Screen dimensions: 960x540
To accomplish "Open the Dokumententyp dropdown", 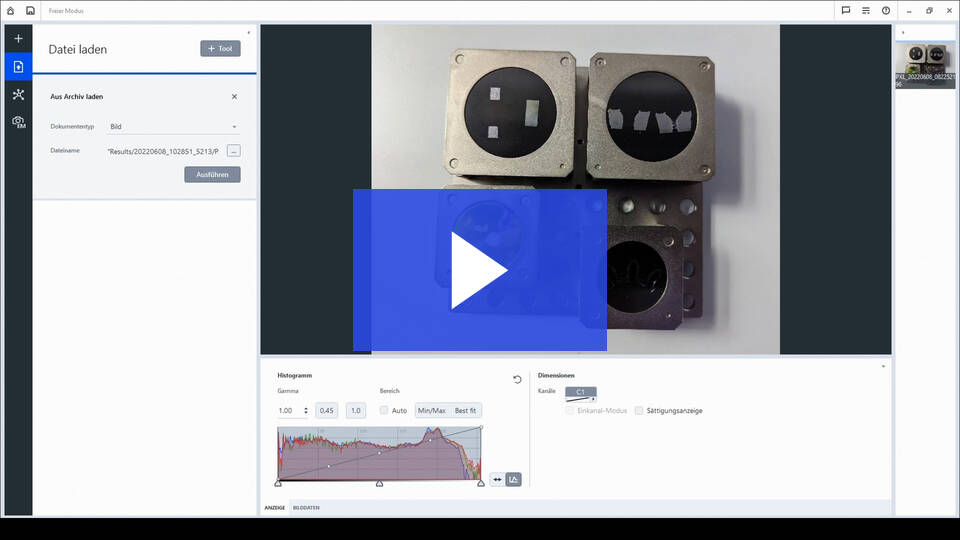I will tap(174, 127).
